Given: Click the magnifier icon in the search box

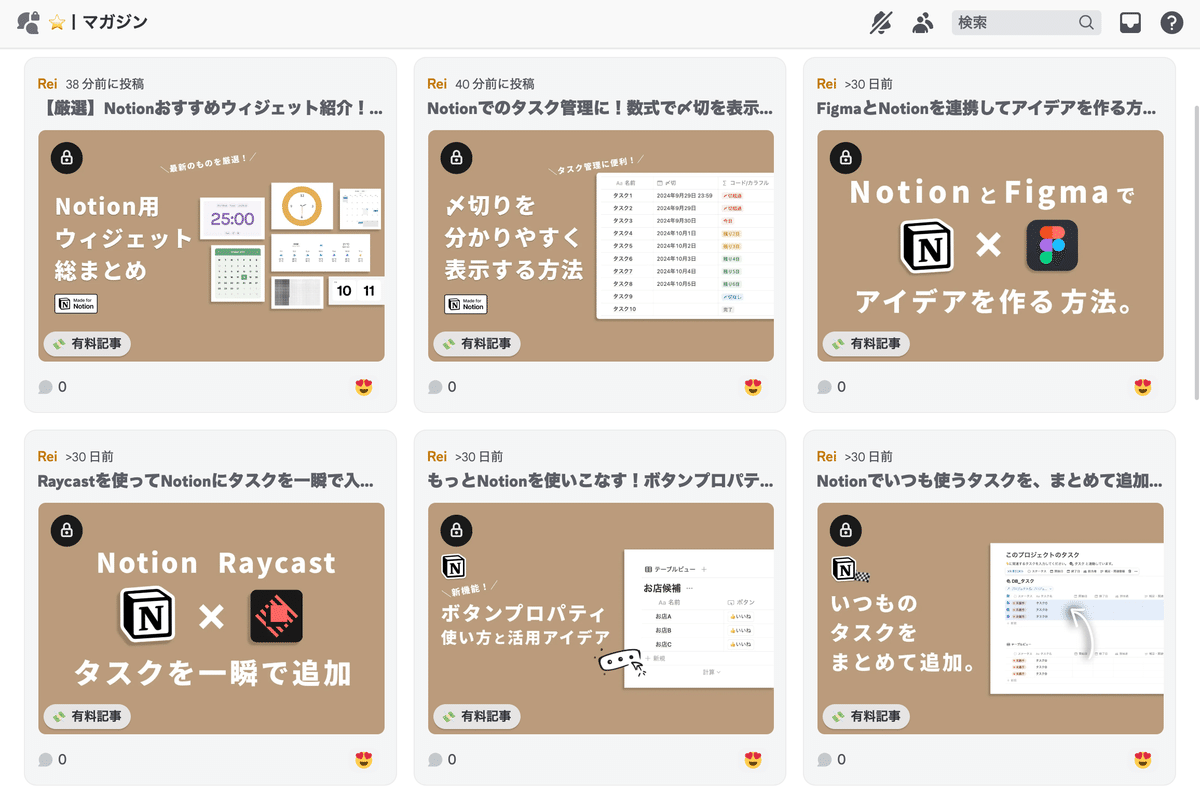Looking at the screenshot, I should (1086, 23).
